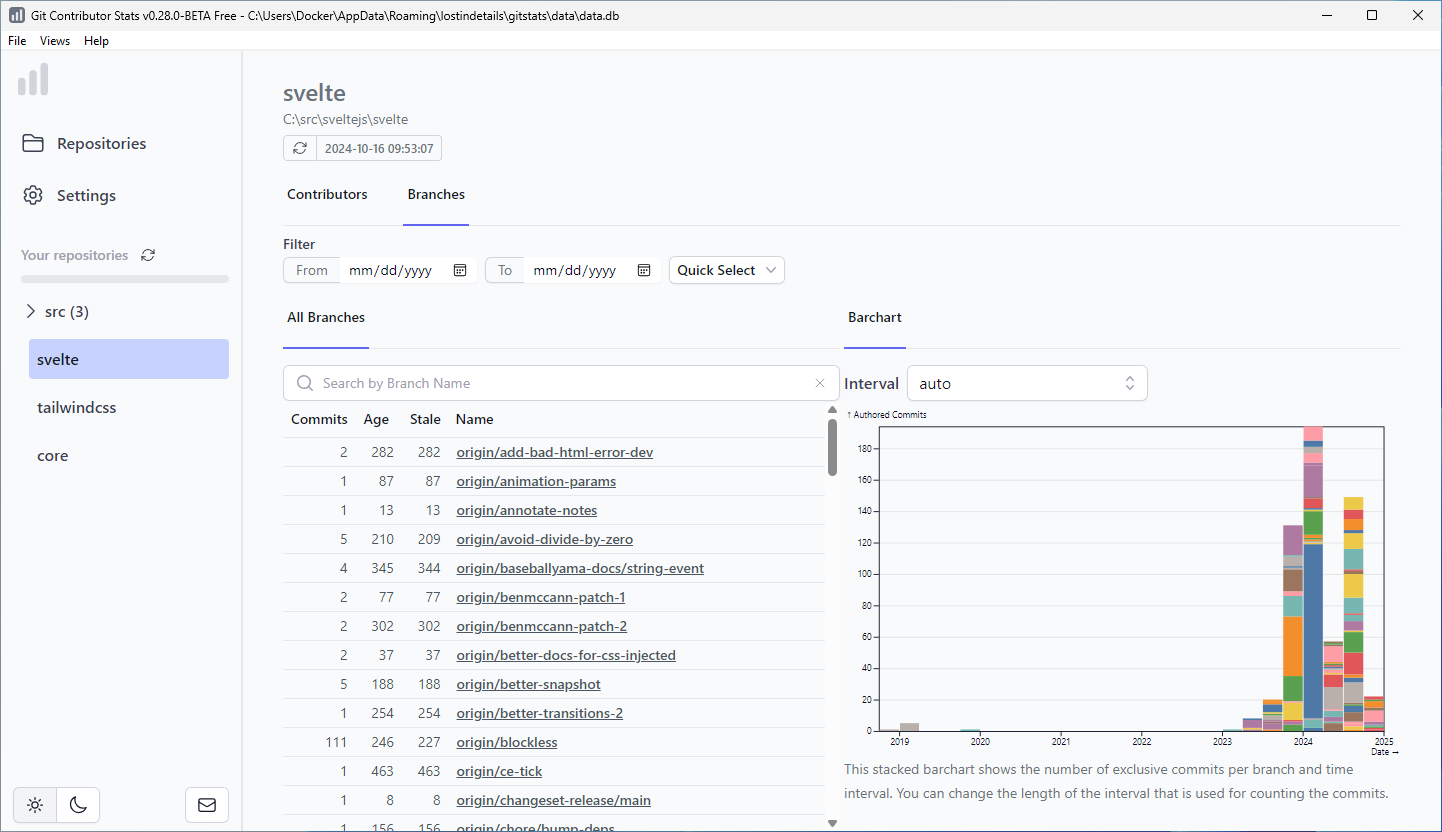Sort by the Name column header
Image resolution: width=1442 pixels, height=832 pixels.
tap(475, 419)
